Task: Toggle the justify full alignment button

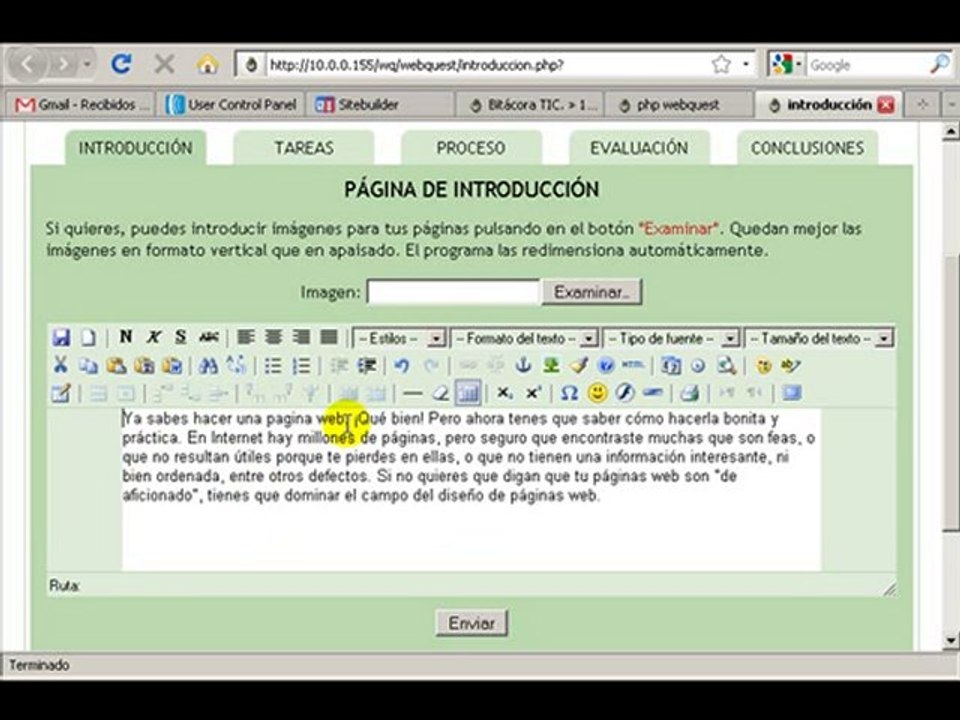Action: [329, 337]
